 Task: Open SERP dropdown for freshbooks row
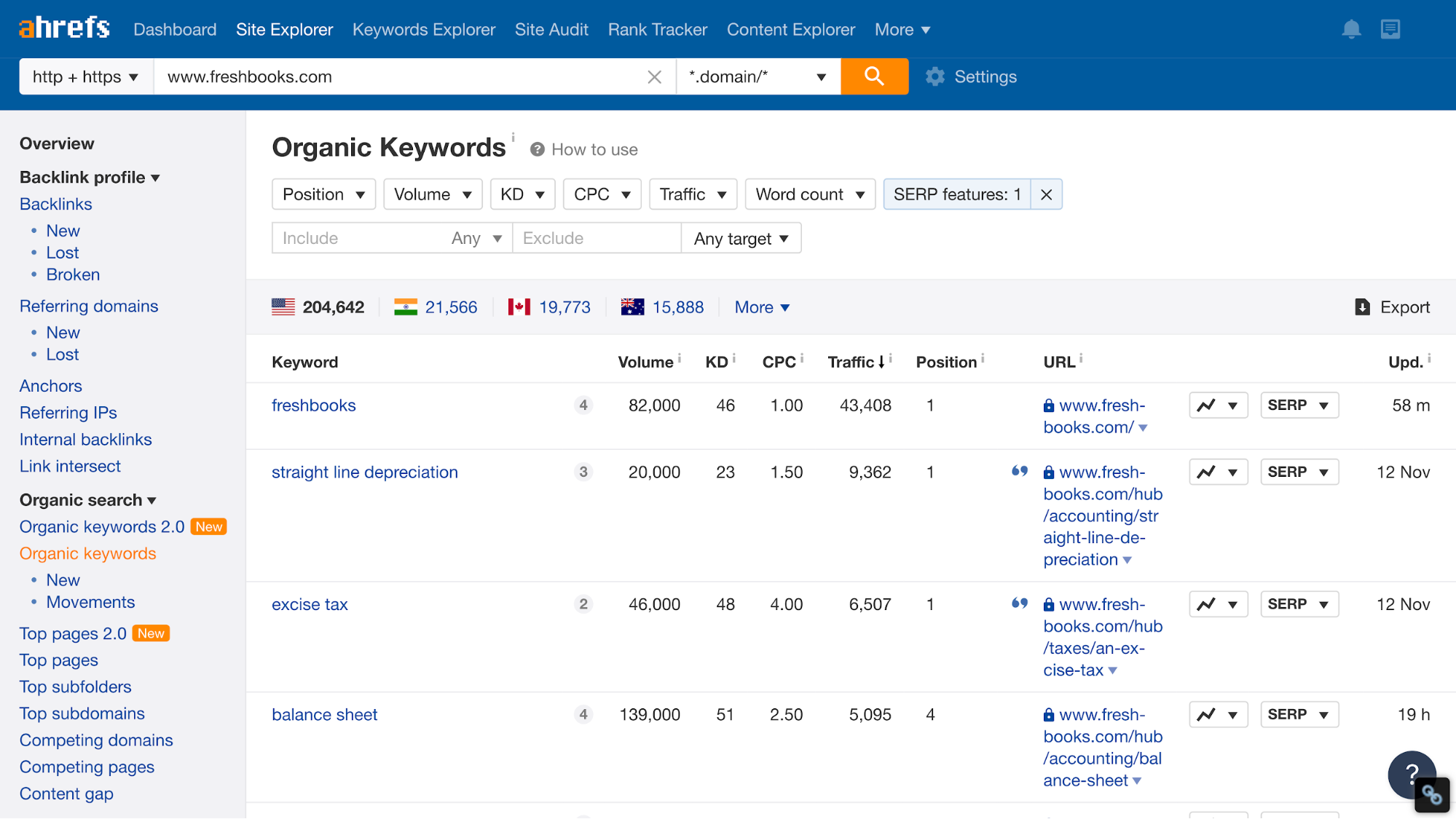coord(1299,405)
